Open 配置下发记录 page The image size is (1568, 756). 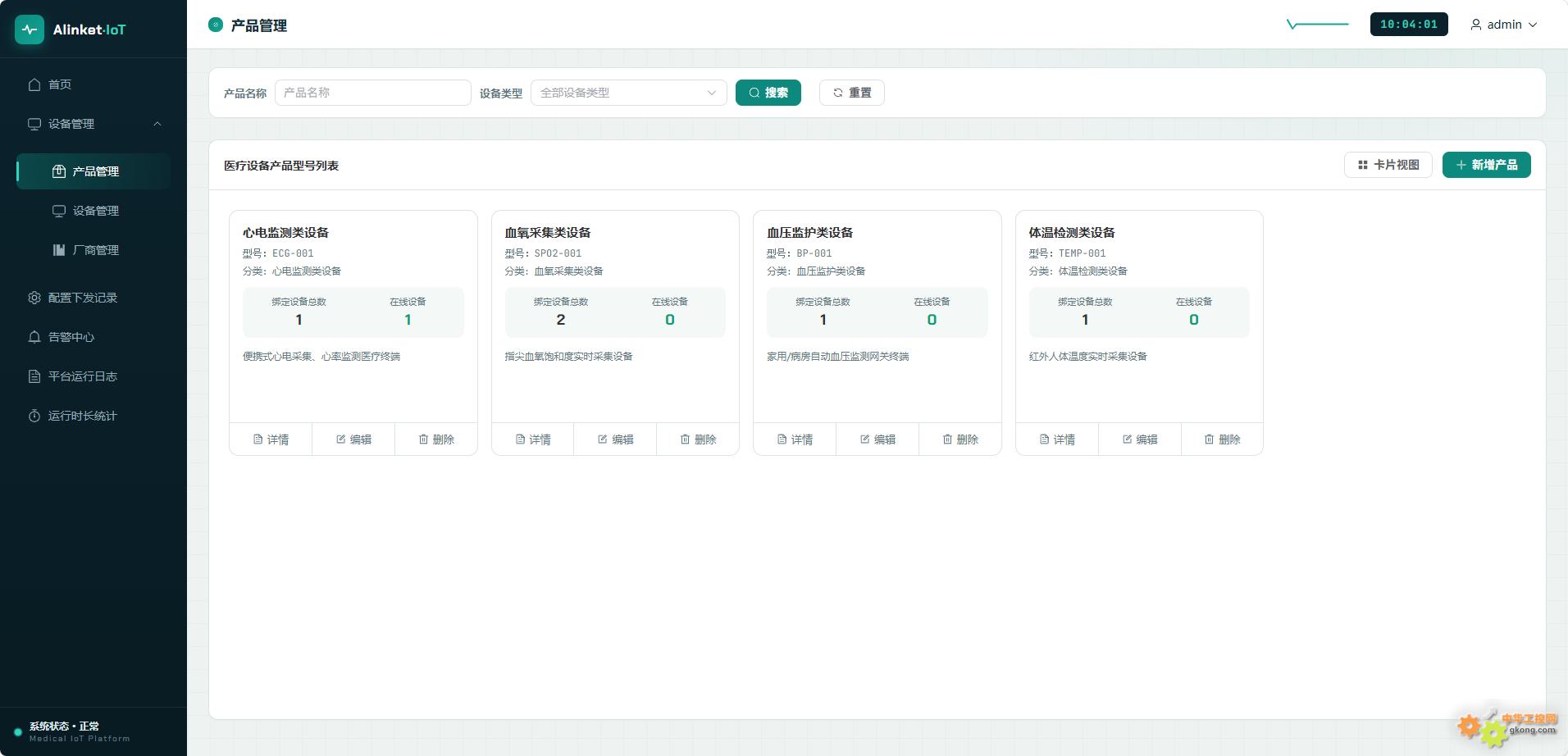coord(93,298)
